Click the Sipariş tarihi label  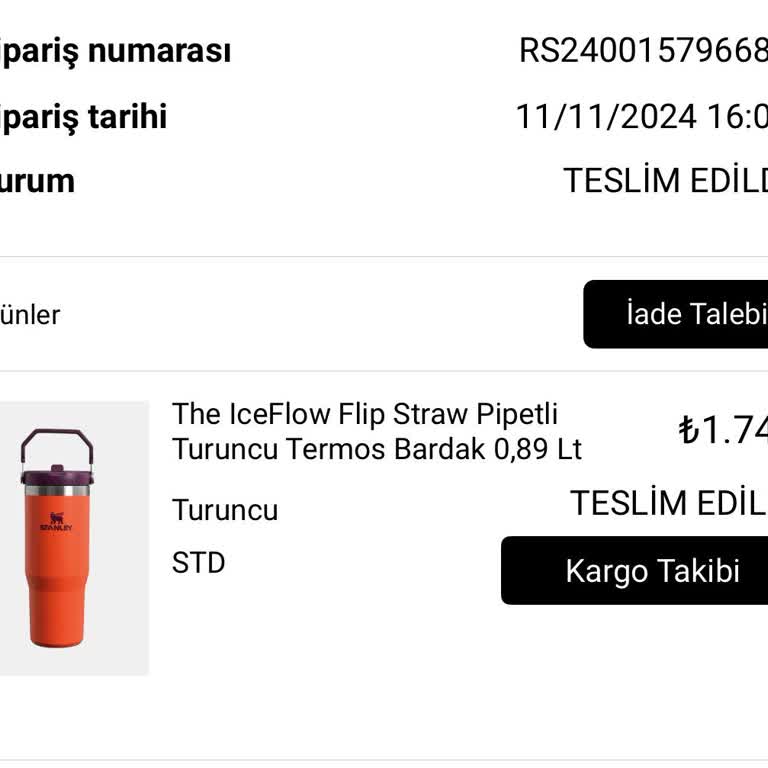tap(83, 118)
